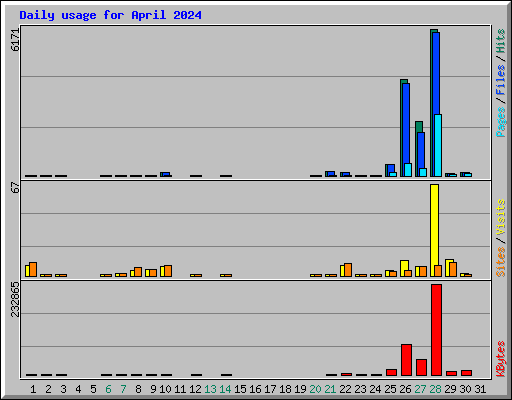Viewport: 512px width, 400px height.
Task: Click day label 26 on the x-axis
Action: click(x=405, y=389)
